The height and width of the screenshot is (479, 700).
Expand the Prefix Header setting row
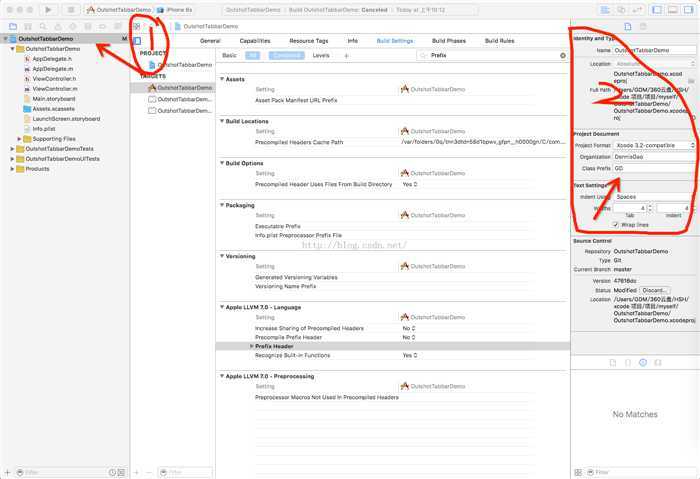251,346
